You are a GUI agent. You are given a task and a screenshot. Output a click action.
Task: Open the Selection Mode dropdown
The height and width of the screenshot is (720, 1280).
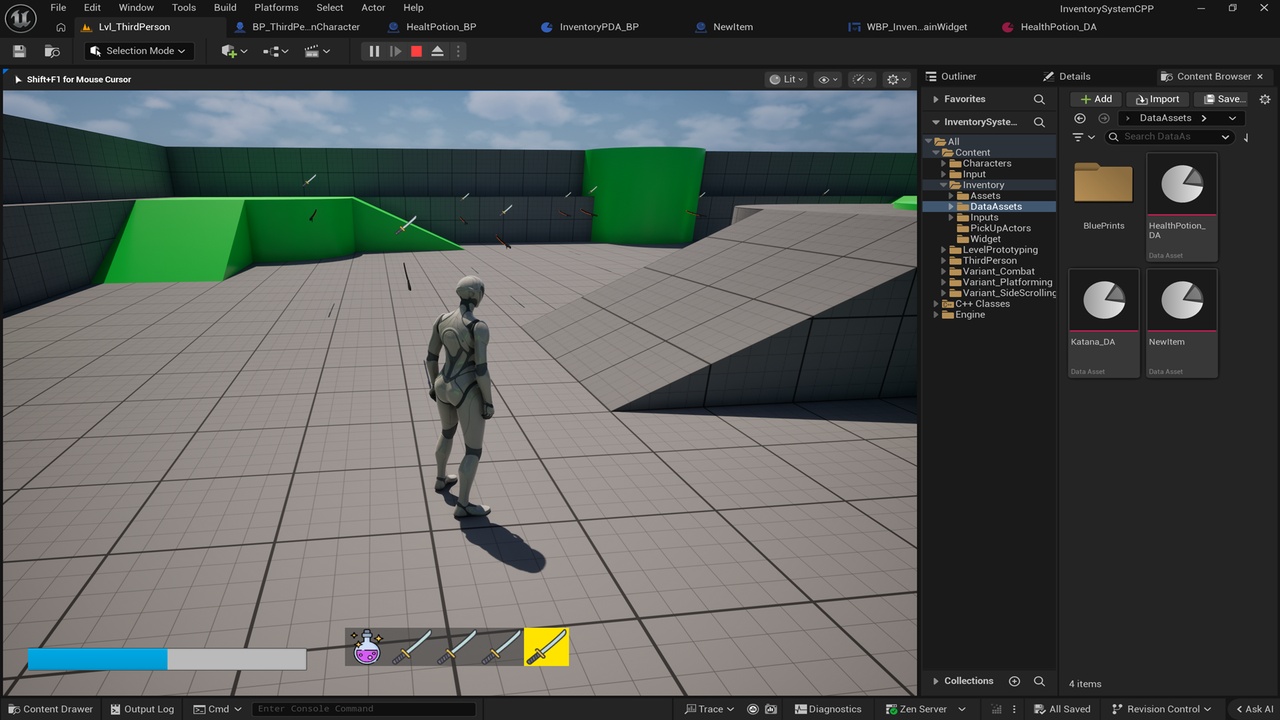[x=138, y=51]
